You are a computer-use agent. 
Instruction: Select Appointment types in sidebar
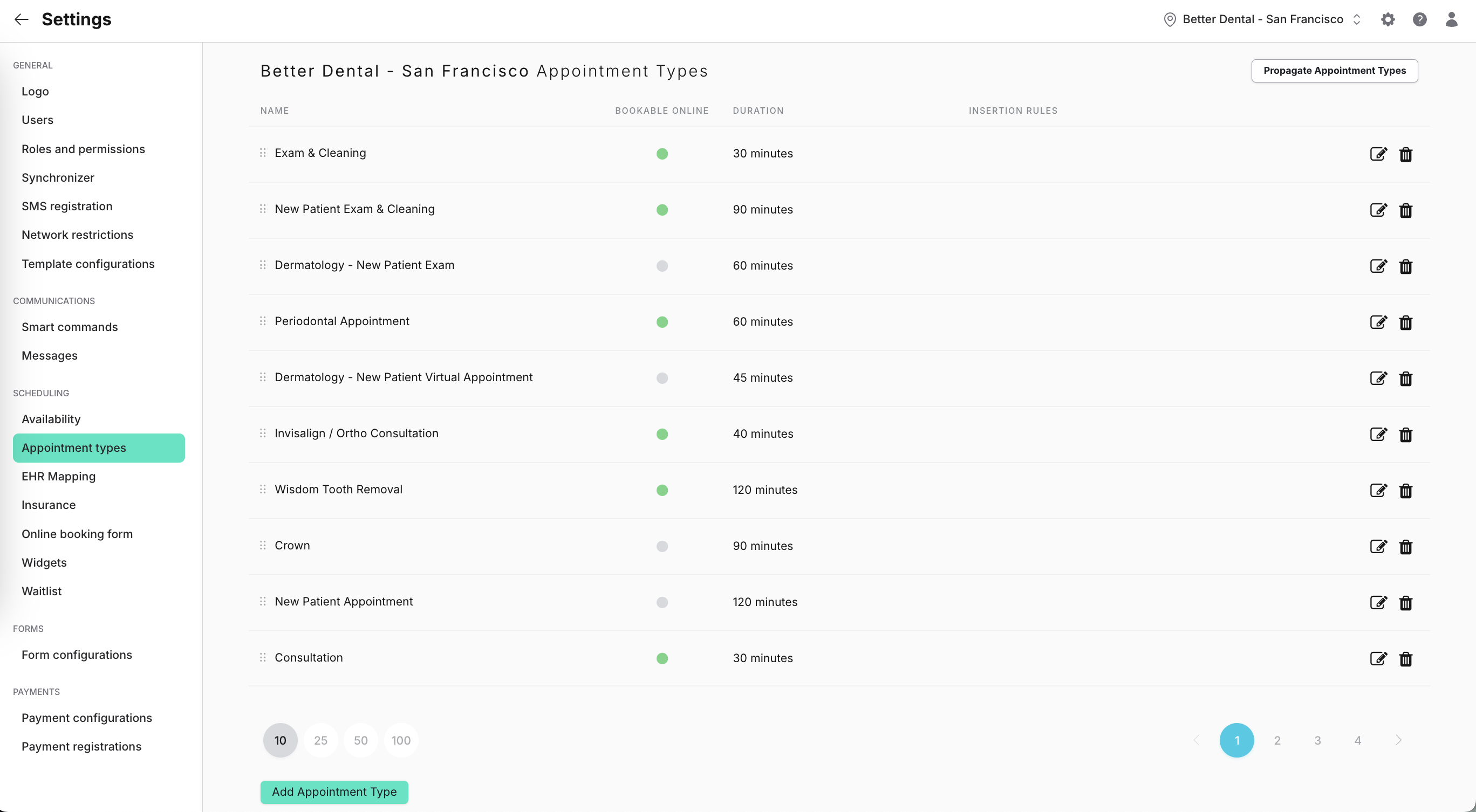tap(99, 448)
